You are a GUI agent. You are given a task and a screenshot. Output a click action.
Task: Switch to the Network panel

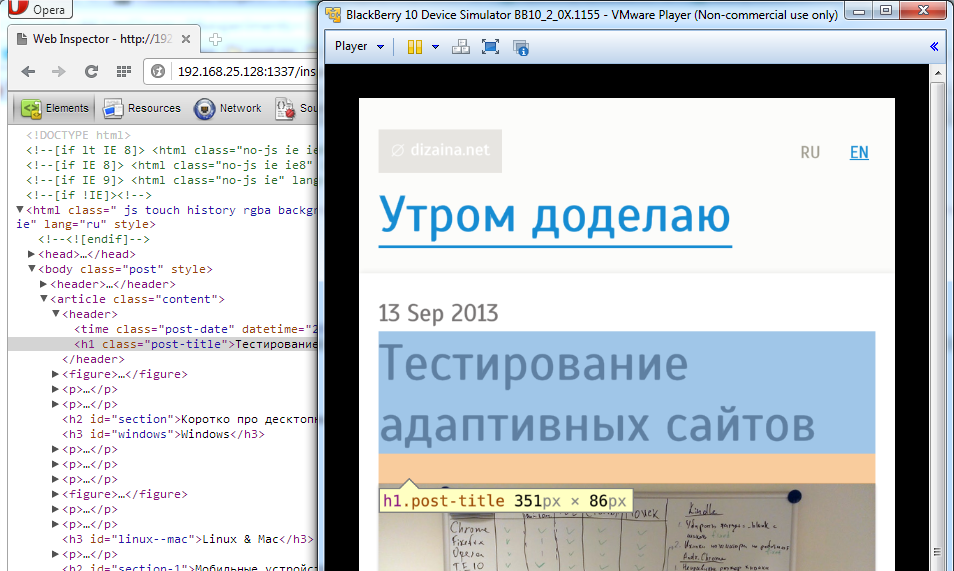coord(228,108)
